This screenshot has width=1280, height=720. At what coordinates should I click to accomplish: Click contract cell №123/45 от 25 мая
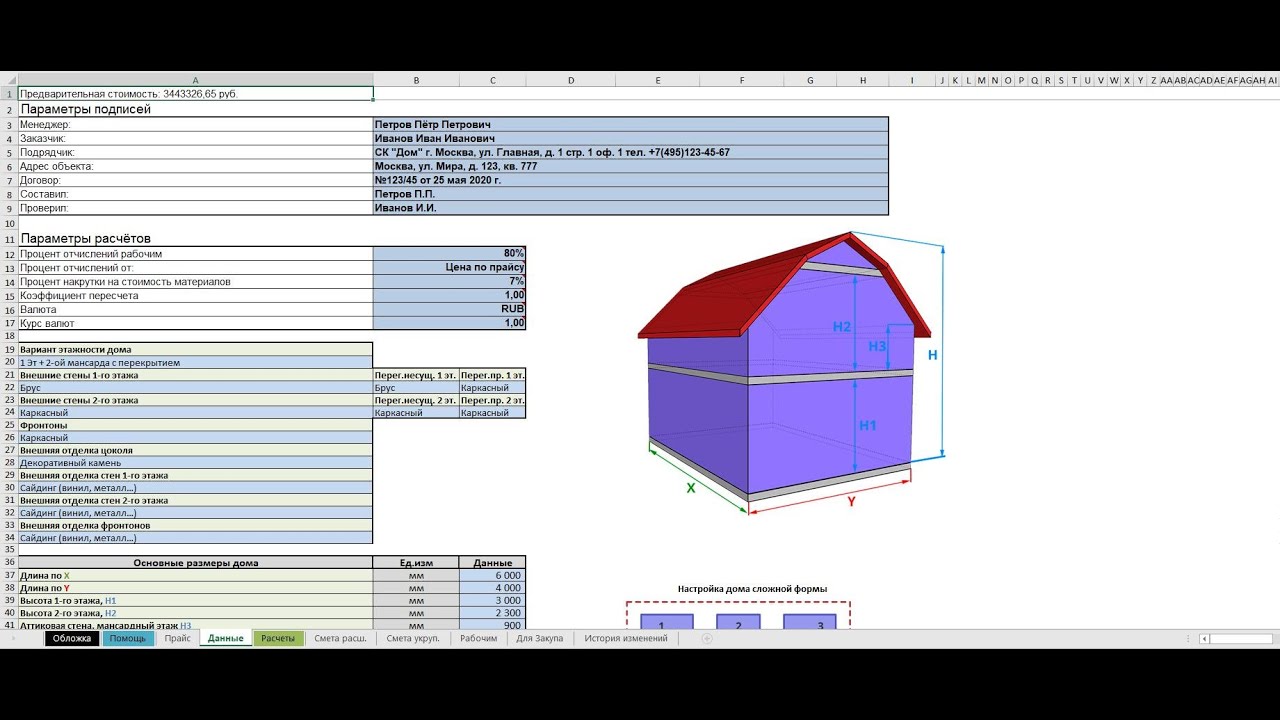(x=630, y=180)
